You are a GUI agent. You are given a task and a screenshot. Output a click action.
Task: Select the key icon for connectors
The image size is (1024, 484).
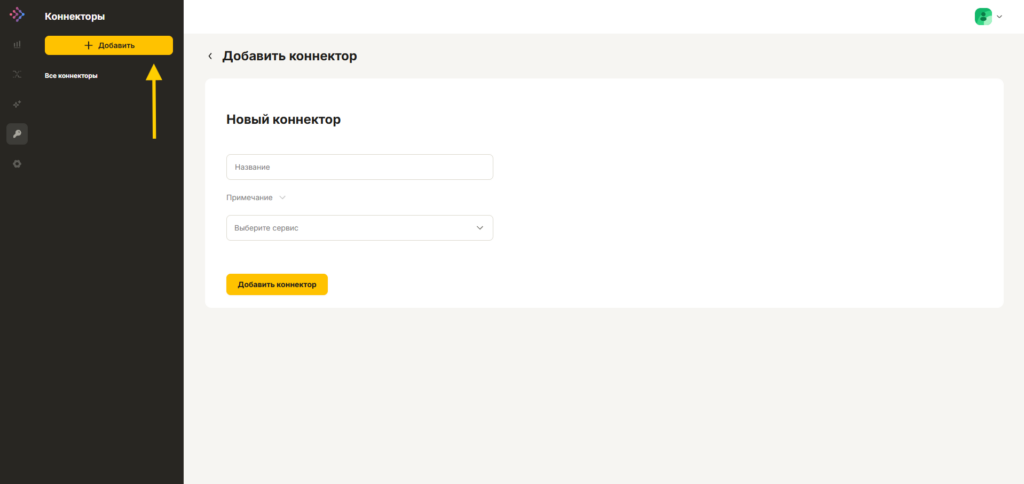click(x=17, y=134)
